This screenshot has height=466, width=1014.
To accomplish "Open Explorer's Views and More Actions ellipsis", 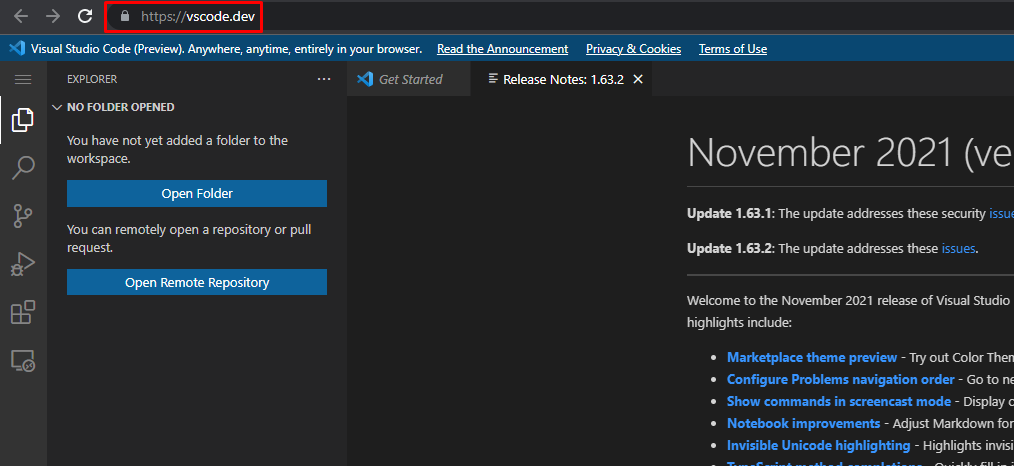I will click(x=323, y=79).
